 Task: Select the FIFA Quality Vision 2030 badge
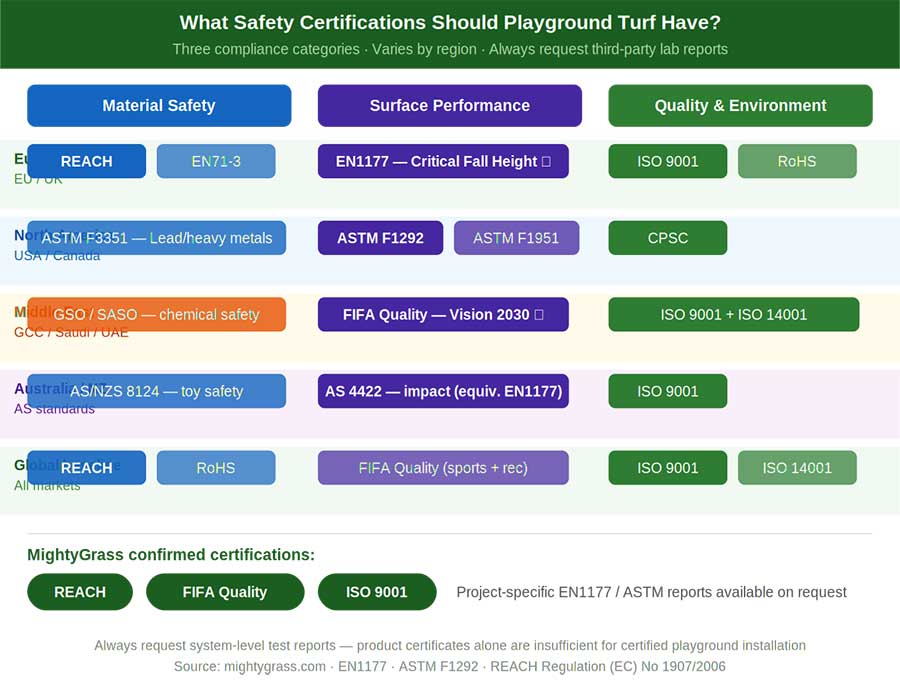(x=443, y=314)
